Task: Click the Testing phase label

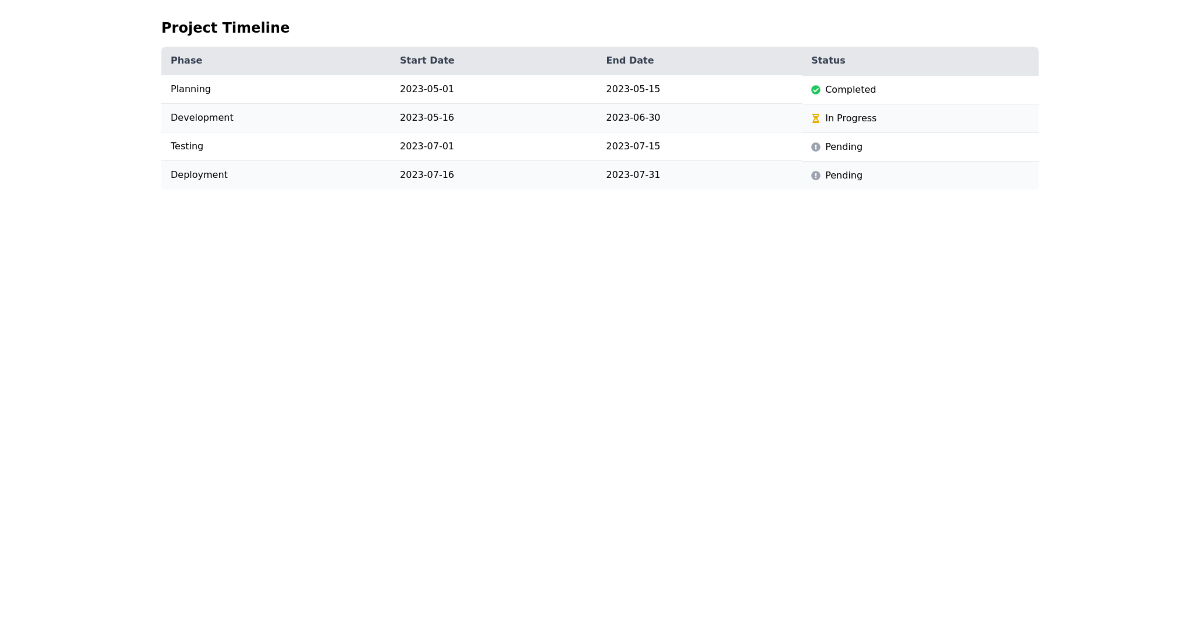Action: [187, 146]
